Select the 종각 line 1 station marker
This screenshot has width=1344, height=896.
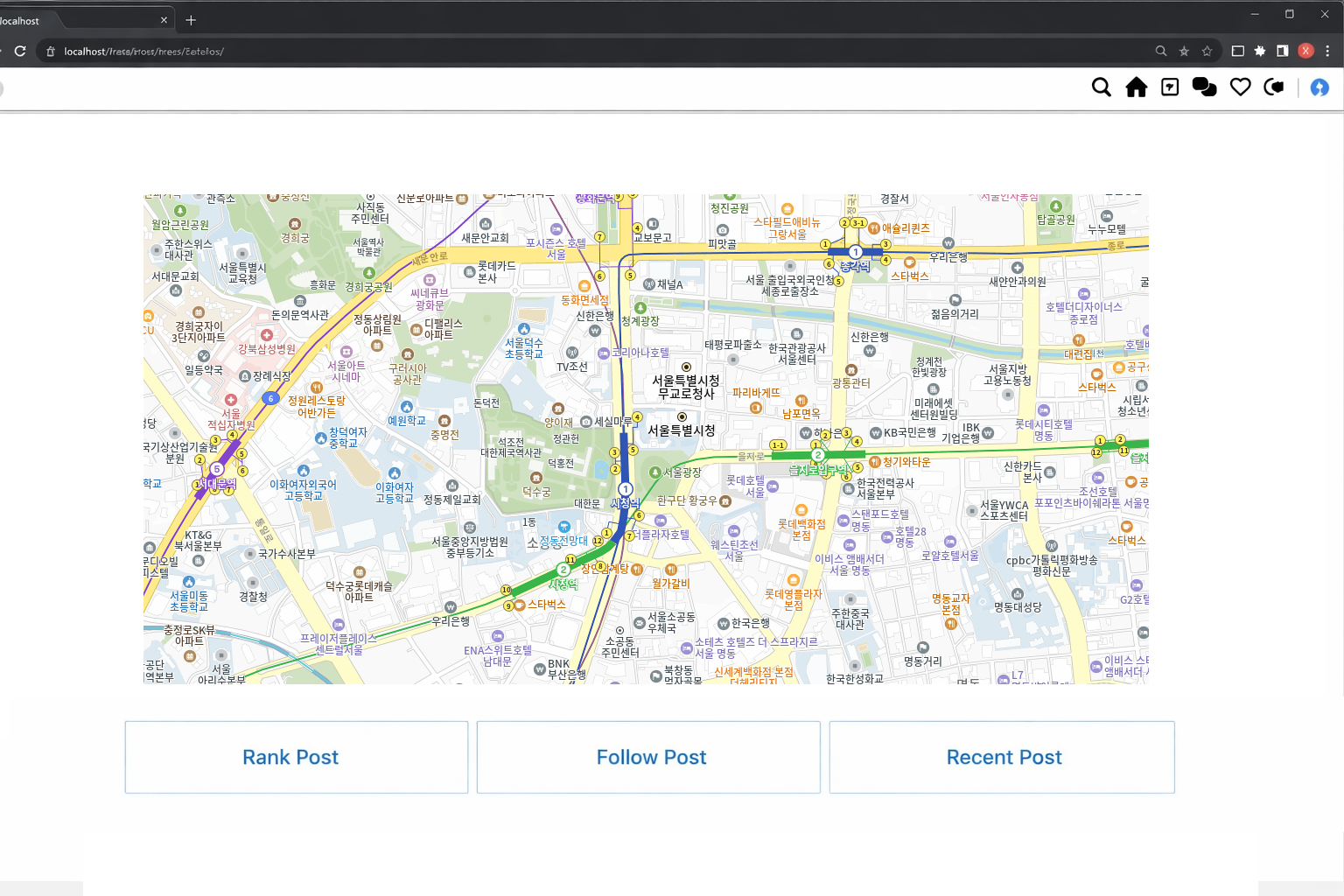pos(856,252)
